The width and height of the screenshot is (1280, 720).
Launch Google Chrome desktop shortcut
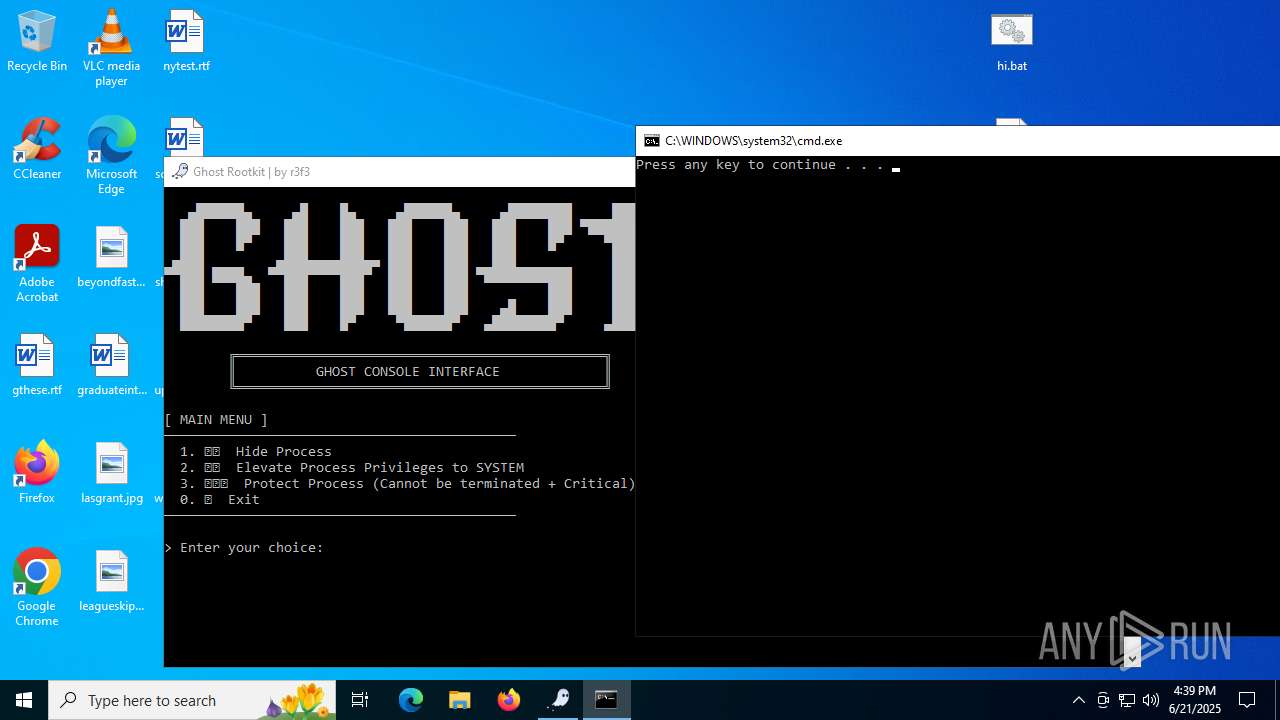tap(37, 588)
